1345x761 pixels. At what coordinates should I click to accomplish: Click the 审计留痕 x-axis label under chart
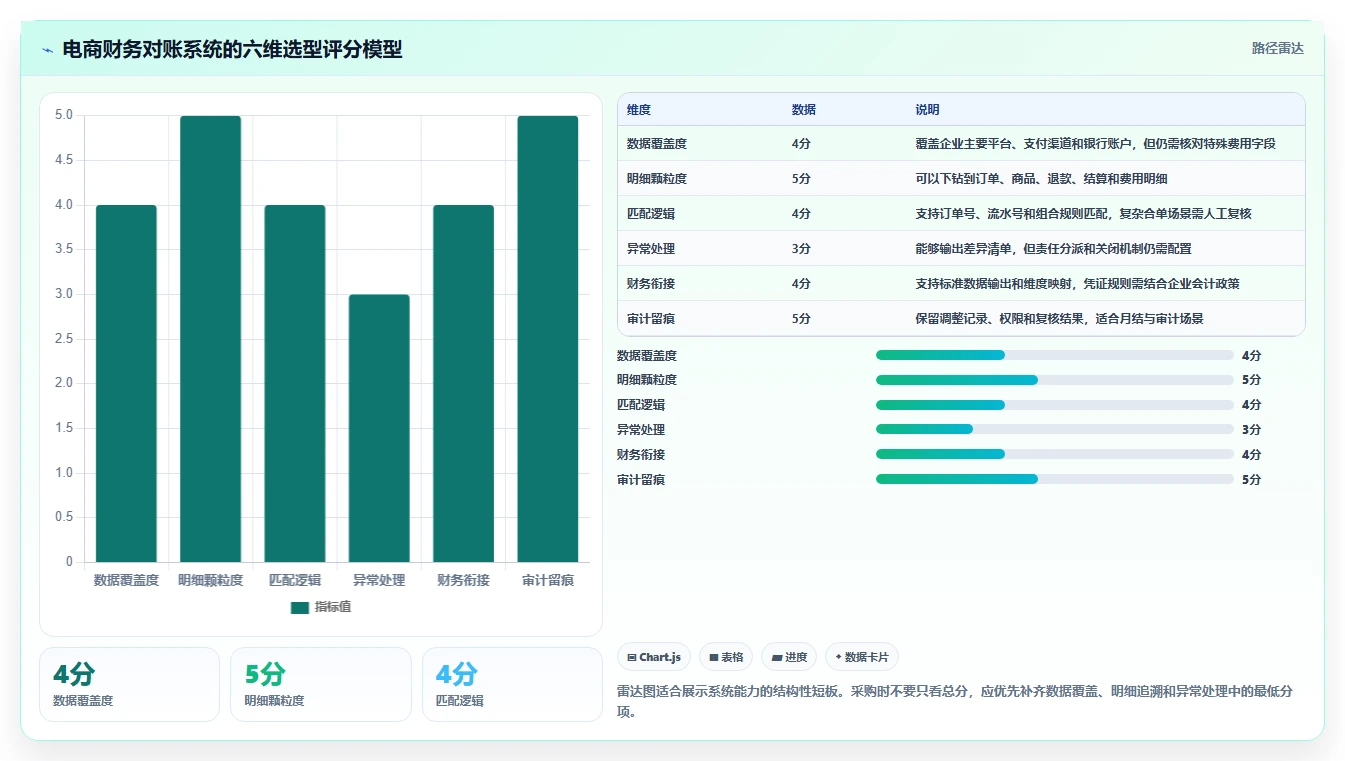point(548,580)
